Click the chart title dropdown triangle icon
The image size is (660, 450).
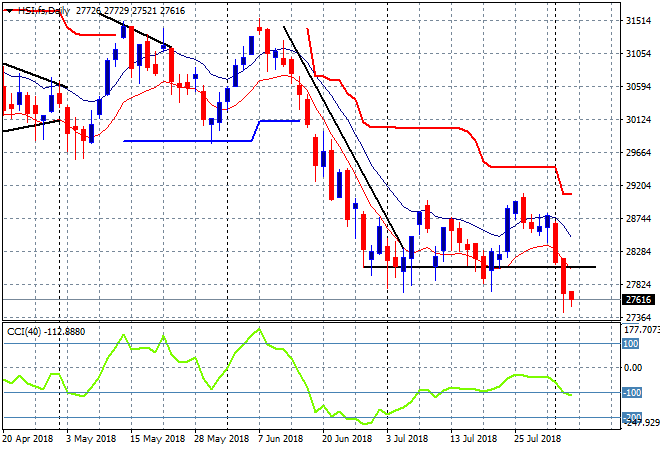[9, 11]
